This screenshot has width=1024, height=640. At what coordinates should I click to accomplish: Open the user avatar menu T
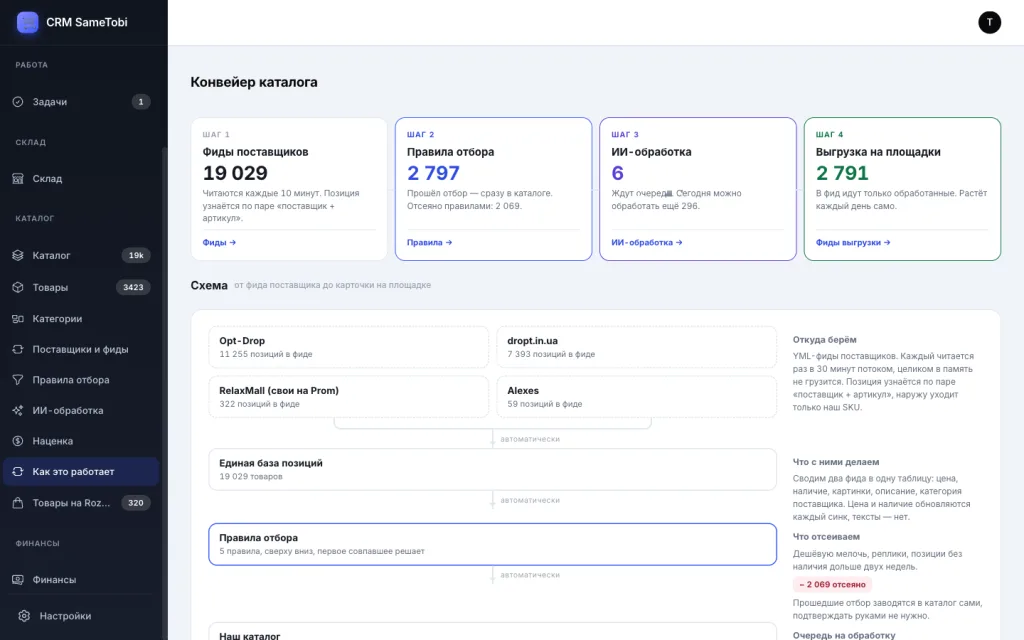click(x=989, y=22)
